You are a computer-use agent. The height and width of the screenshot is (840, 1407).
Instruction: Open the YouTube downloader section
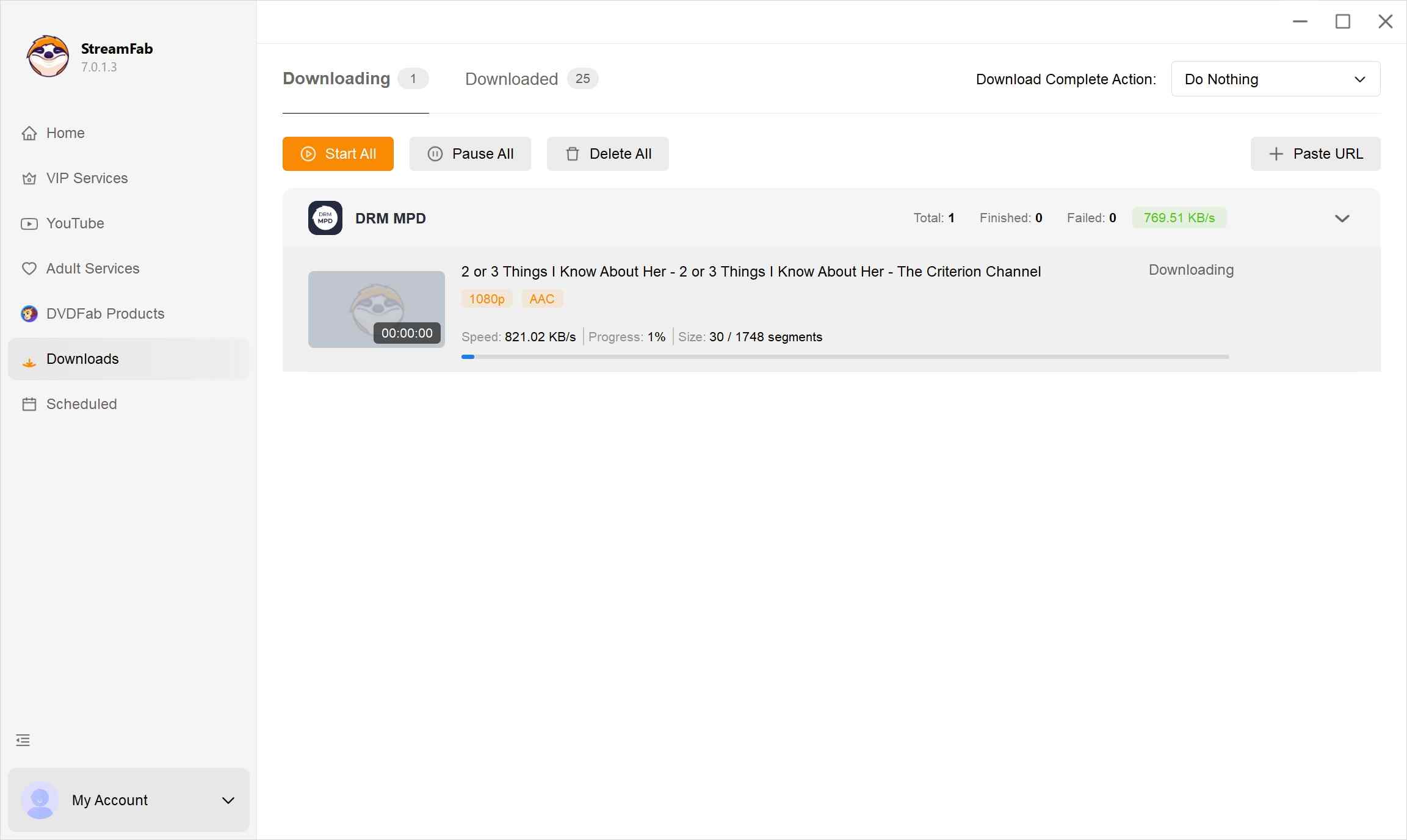[x=75, y=223]
